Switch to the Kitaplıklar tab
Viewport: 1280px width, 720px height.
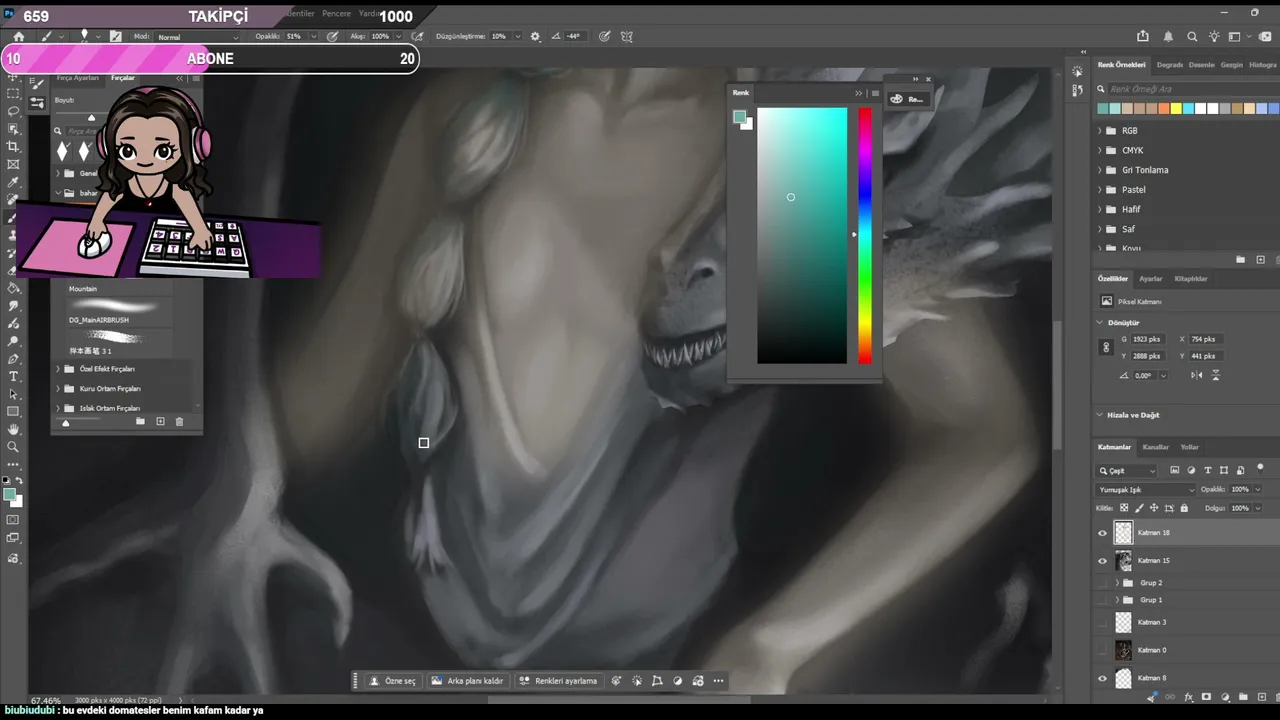1191,279
